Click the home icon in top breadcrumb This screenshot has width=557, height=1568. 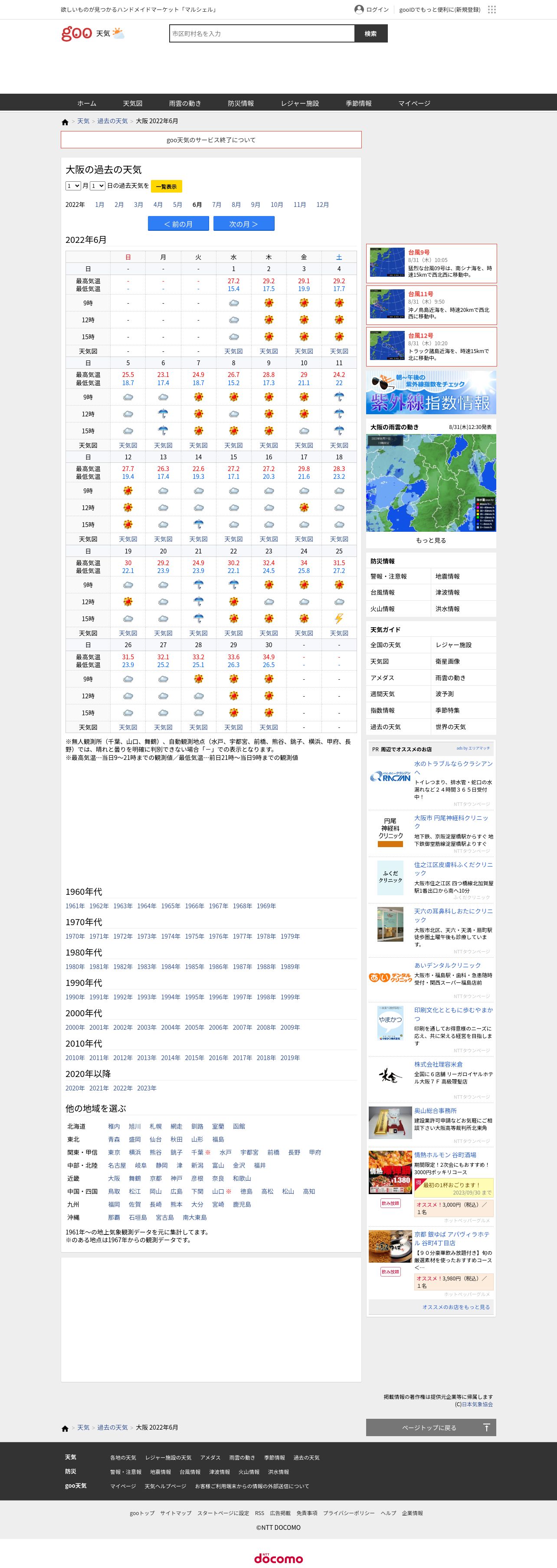[x=65, y=122]
